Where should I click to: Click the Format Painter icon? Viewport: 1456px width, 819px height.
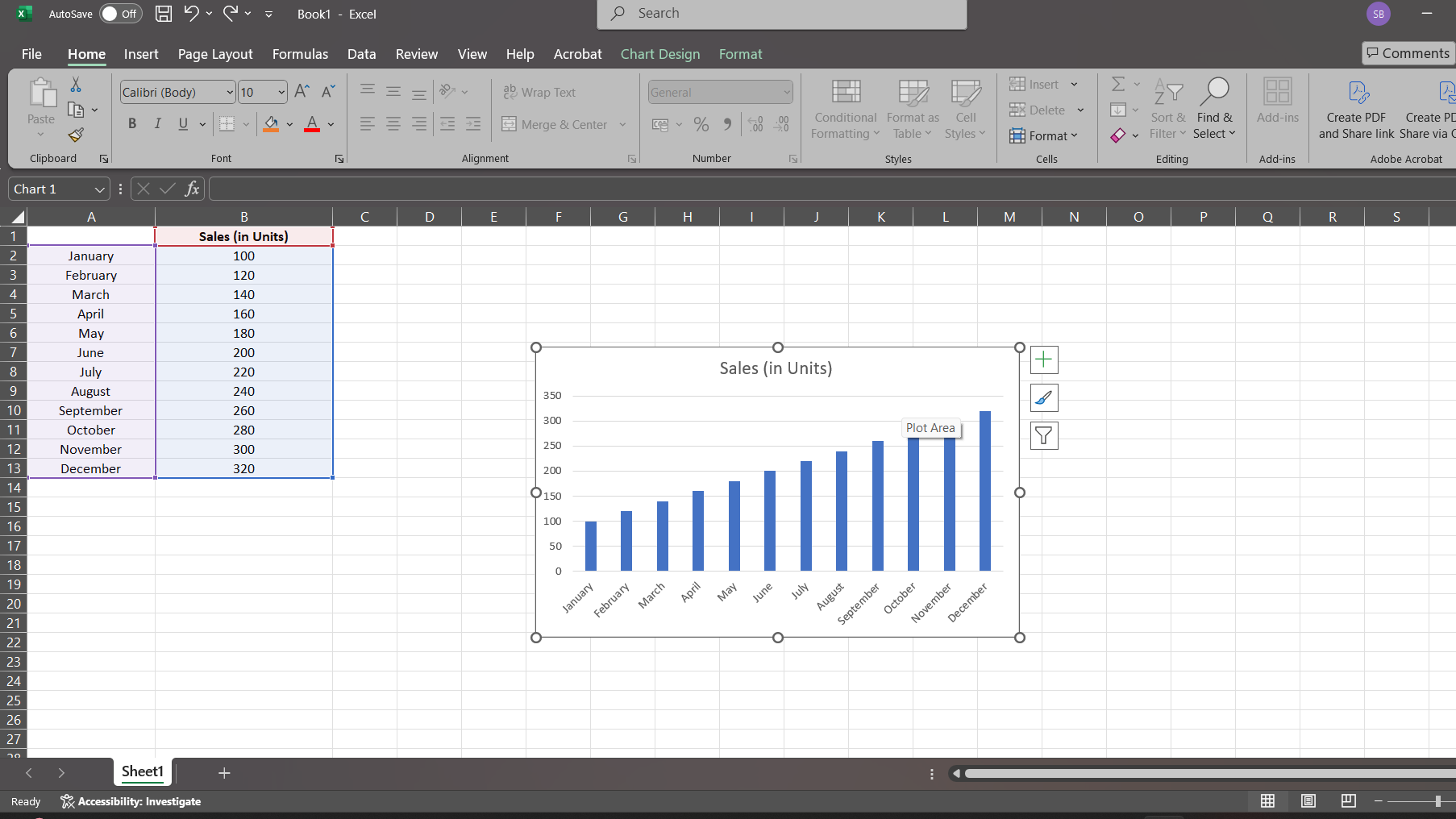(76, 135)
